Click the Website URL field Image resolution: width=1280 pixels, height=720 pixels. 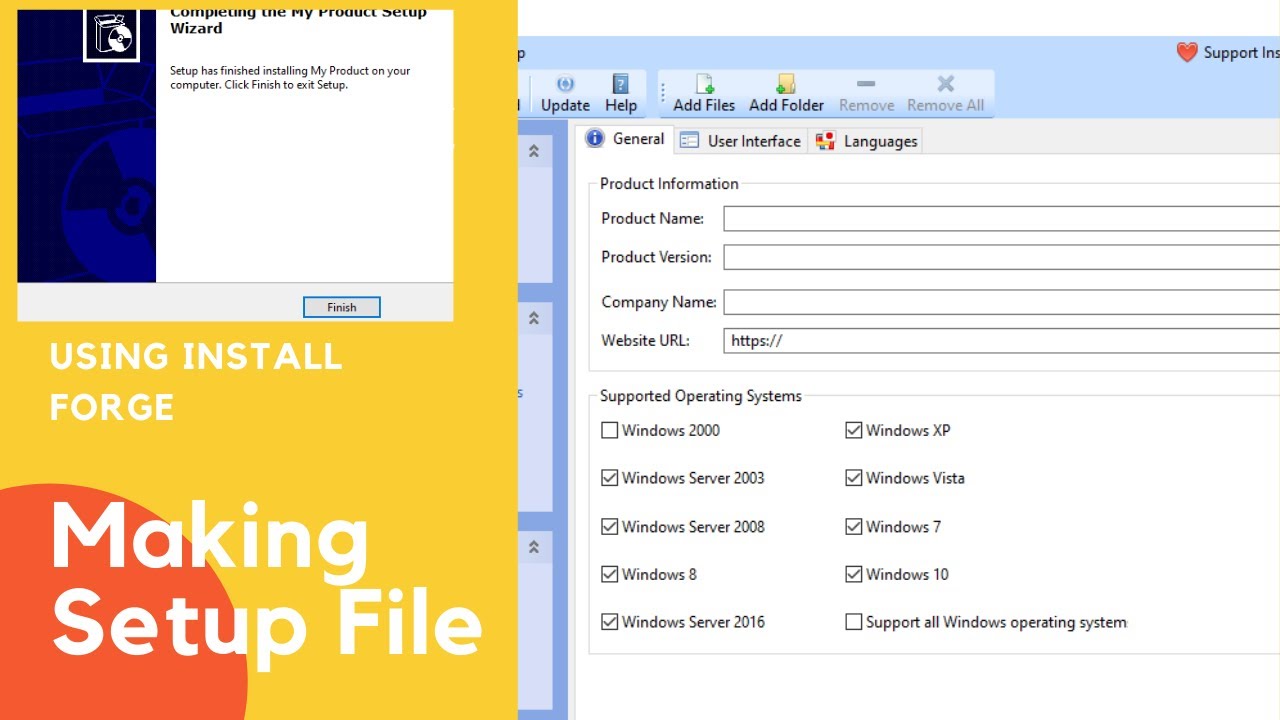(x=1001, y=341)
